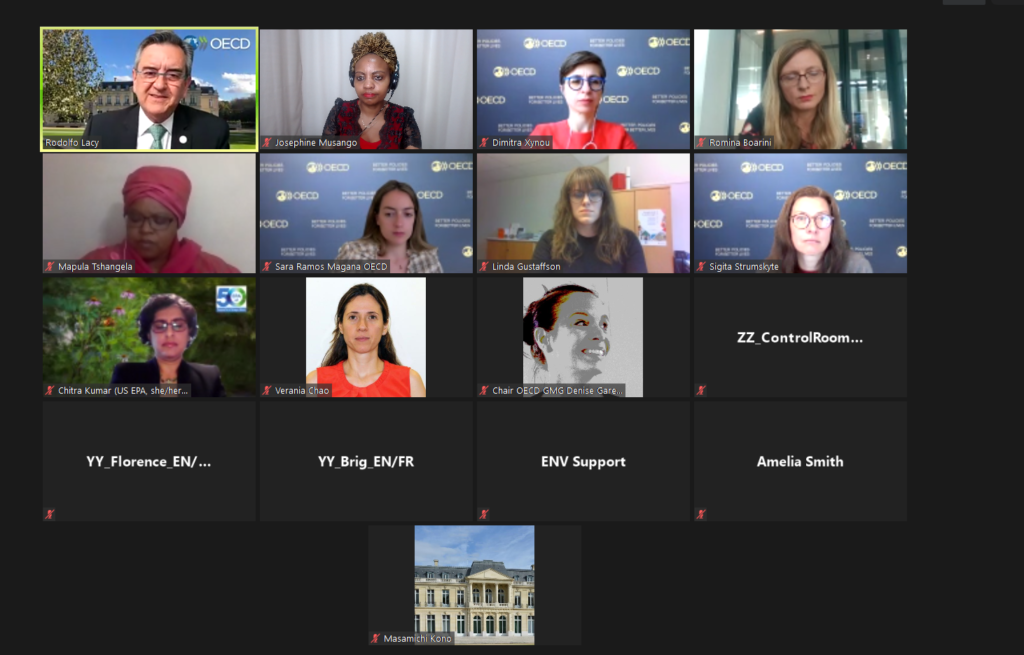Select Sara Ramos Magana OECD video tile
The width and height of the screenshot is (1024, 655).
pyautogui.click(x=366, y=213)
